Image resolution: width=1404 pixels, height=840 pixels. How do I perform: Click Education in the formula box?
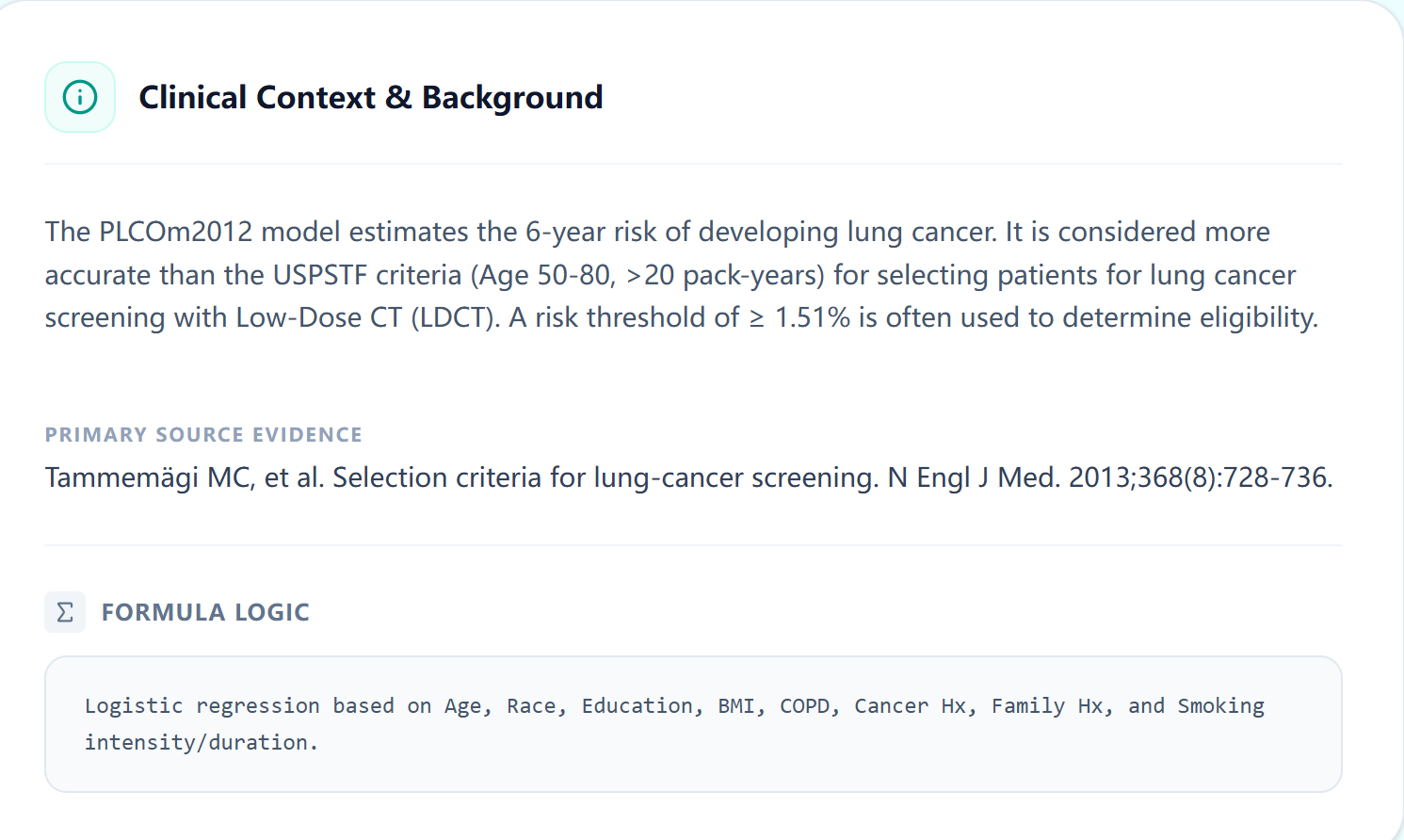click(637, 706)
